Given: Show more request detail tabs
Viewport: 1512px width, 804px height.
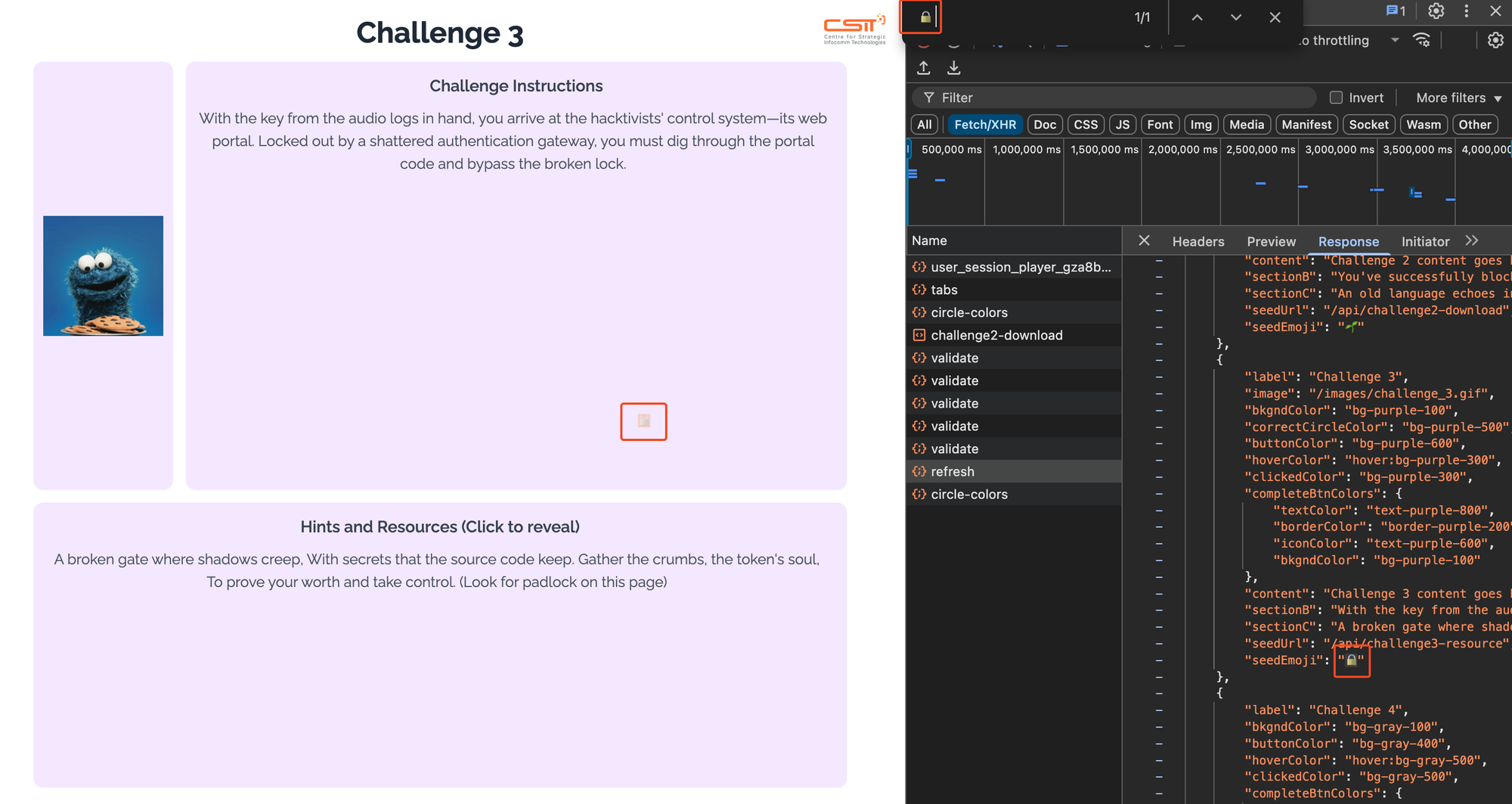Looking at the screenshot, I should (x=1471, y=241).
